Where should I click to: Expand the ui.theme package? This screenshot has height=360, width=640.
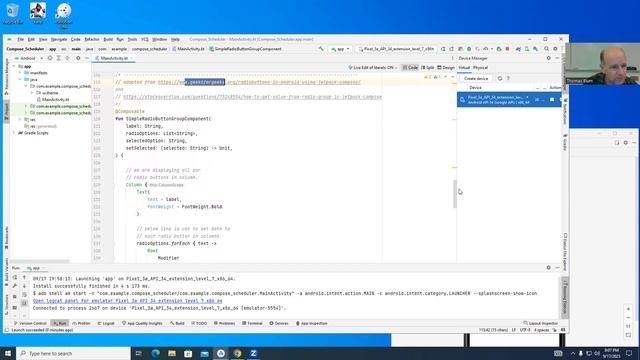[32, 93]
